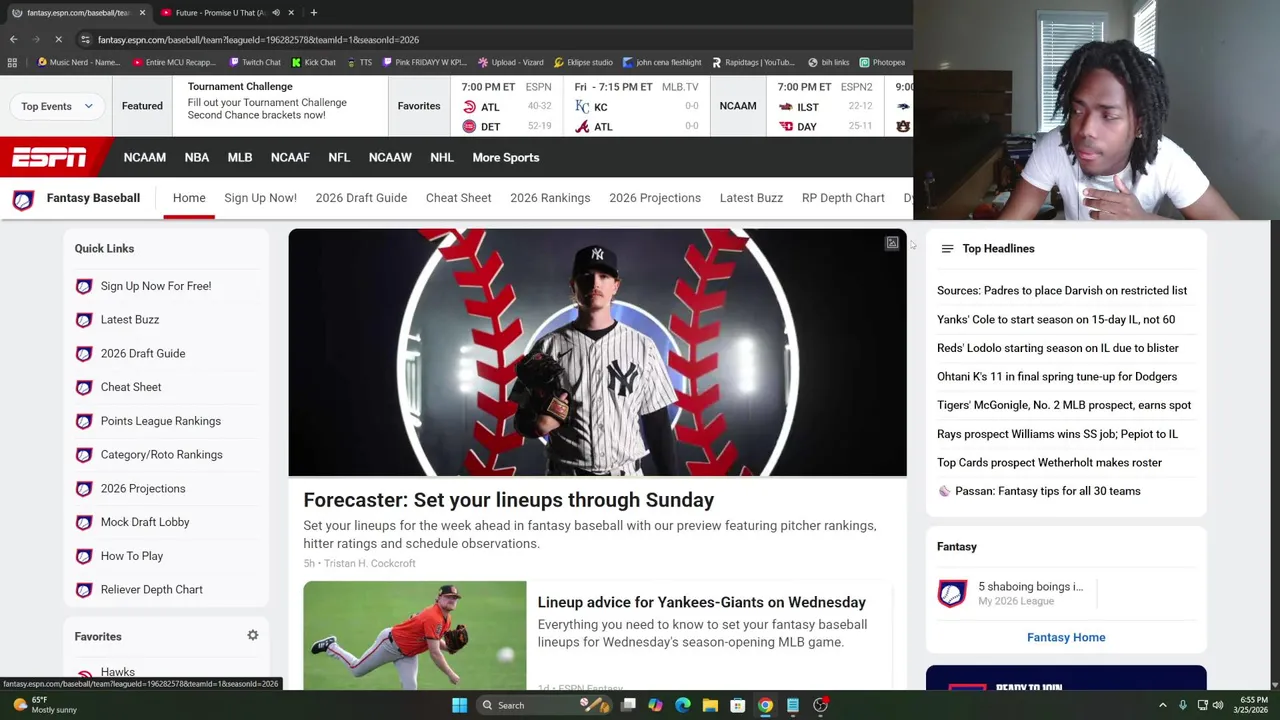Open the weather widget showing Mostly sunny
1280x720 pixels.
(45, 705)
